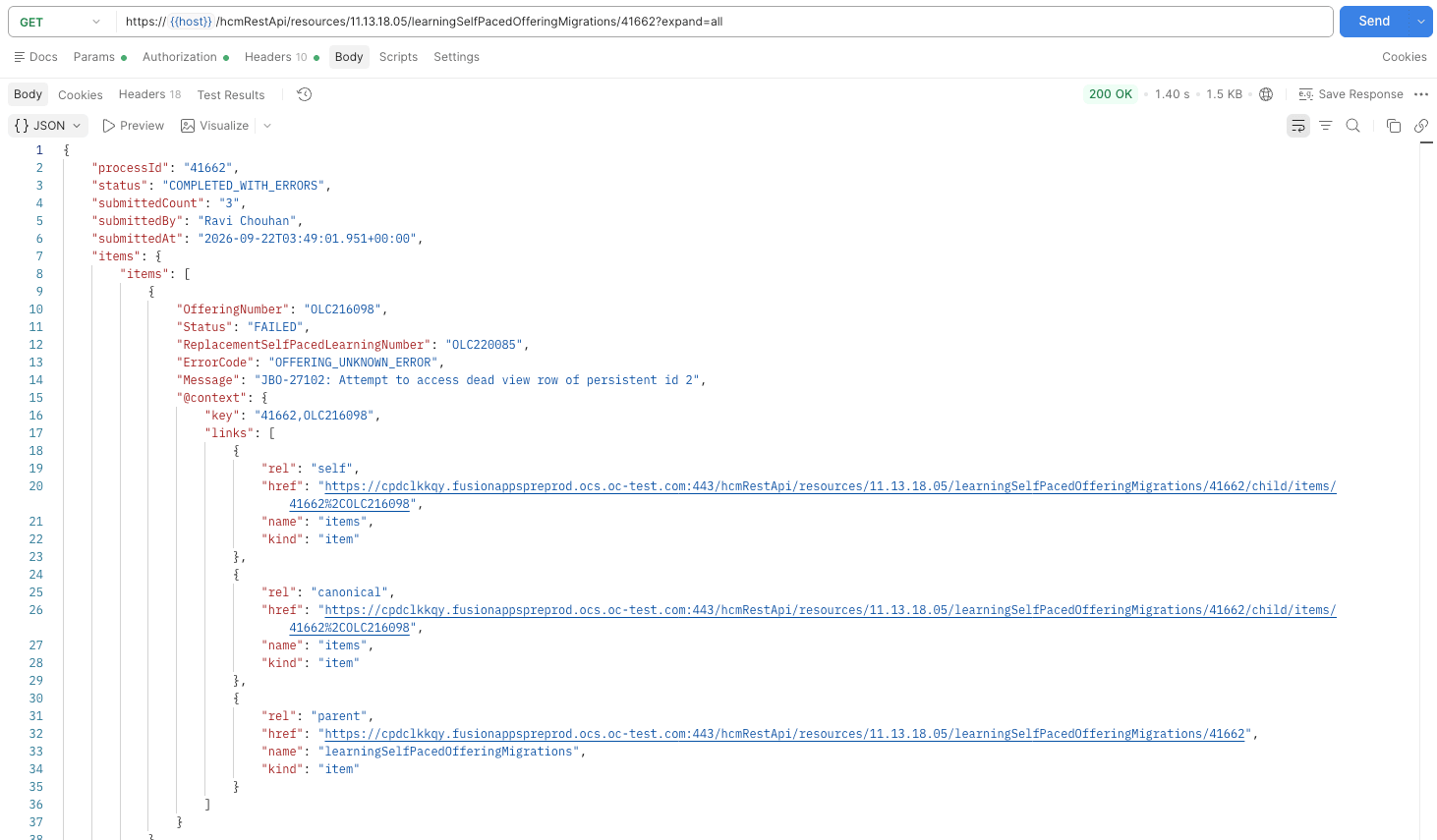Toggle the word wrap icon in response toolbar
This screenshot has height=840, width=1437.
1298,126
